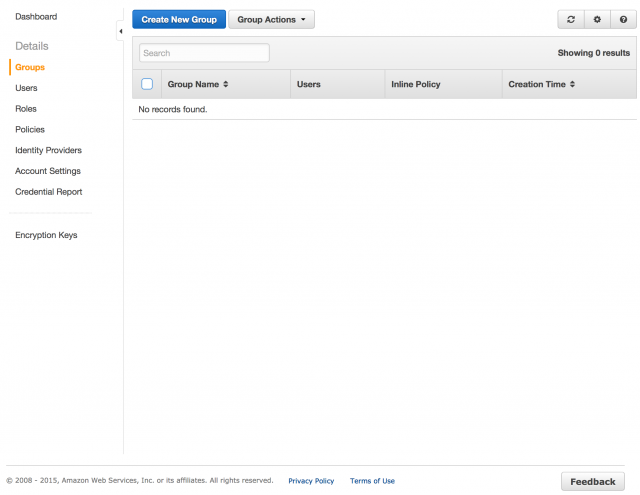Viewport: 640px width, 495px height.
Task: Go to Users in sidebar
Action: click(26, 88)
